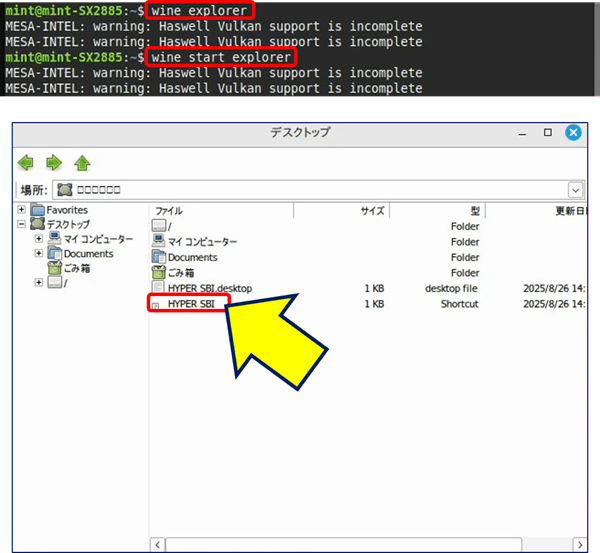Go up one level with green up arrow
This screenshot has height=553, width=600.
tap(82, 163)
